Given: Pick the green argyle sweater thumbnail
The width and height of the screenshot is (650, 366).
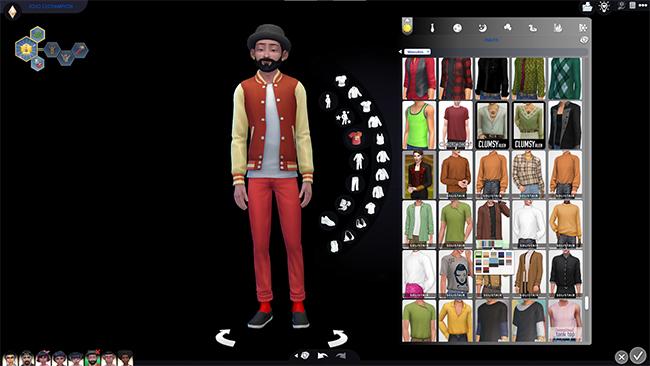Looking at the screenshot, I should 565,78.
